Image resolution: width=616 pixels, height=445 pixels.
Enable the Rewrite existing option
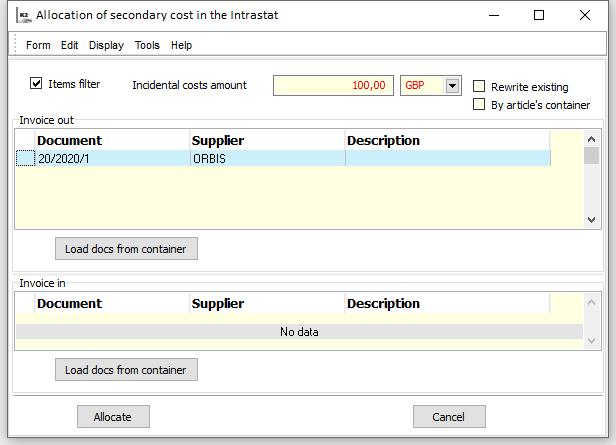[480, 87]
